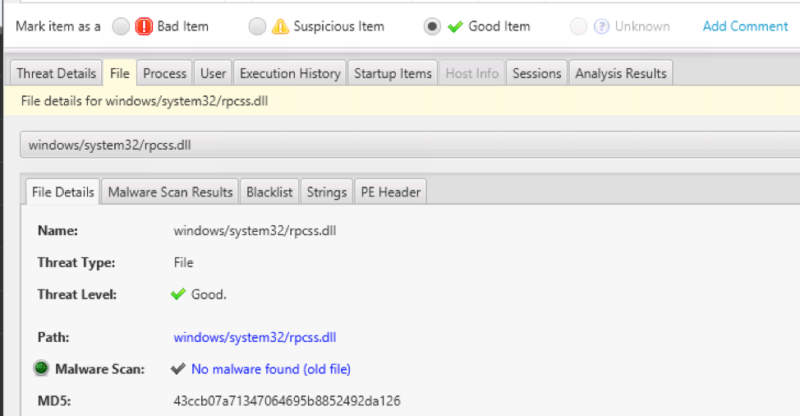Open the Execution History tab

290,74
